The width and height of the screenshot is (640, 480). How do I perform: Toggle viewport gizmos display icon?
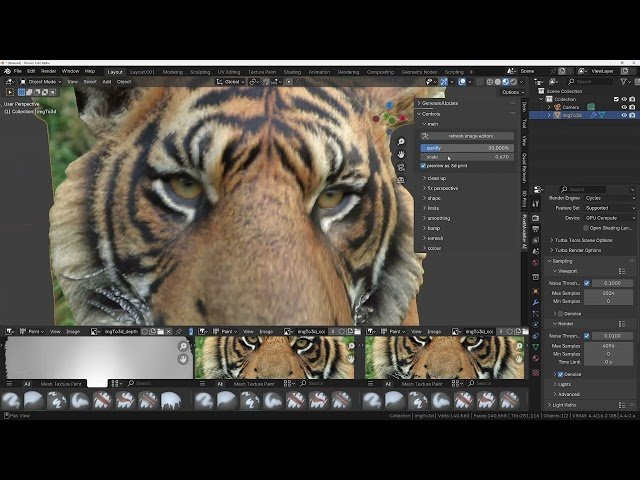(444, 82)
